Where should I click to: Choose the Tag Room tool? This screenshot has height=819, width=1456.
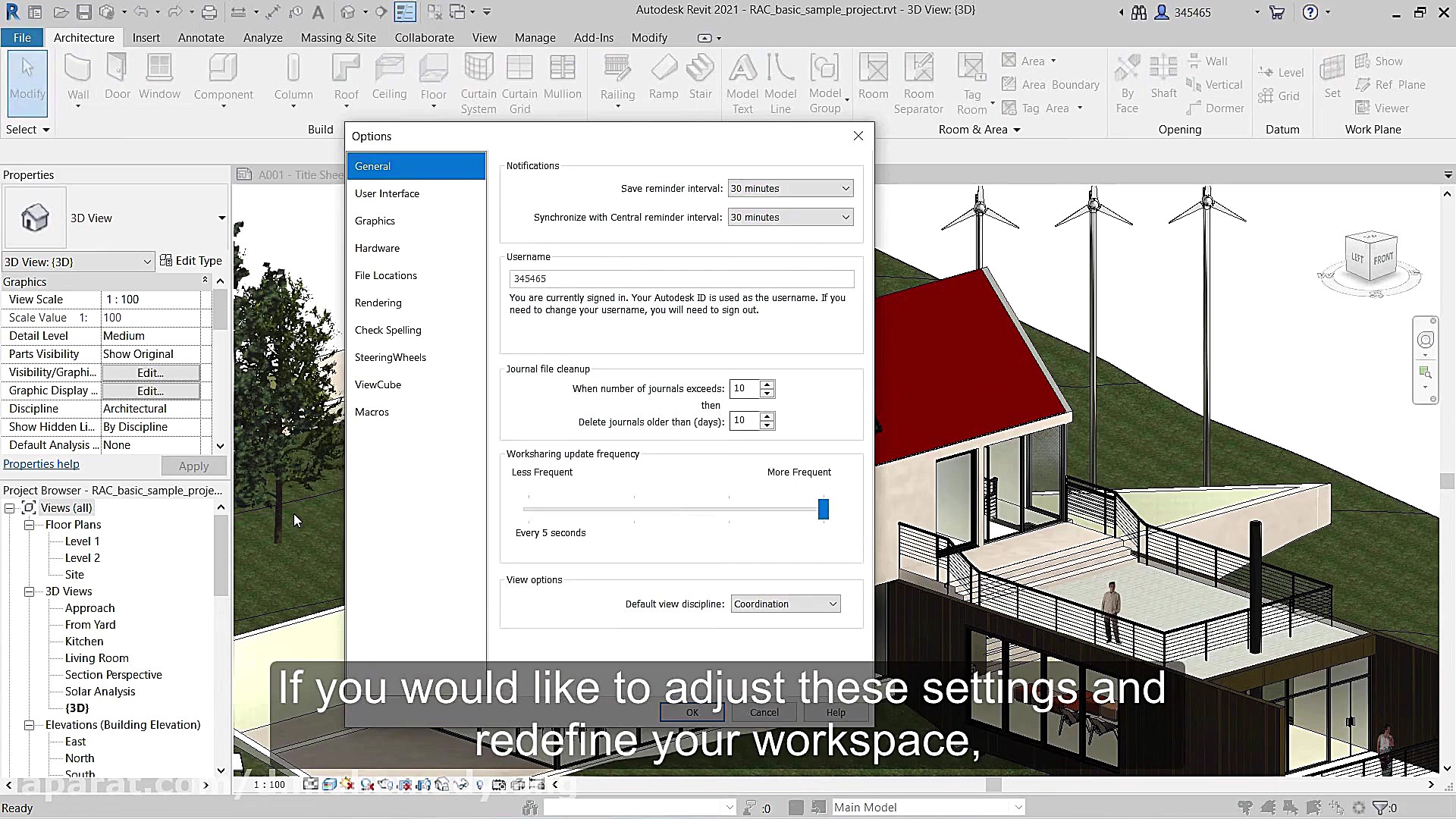coord(972,83)
